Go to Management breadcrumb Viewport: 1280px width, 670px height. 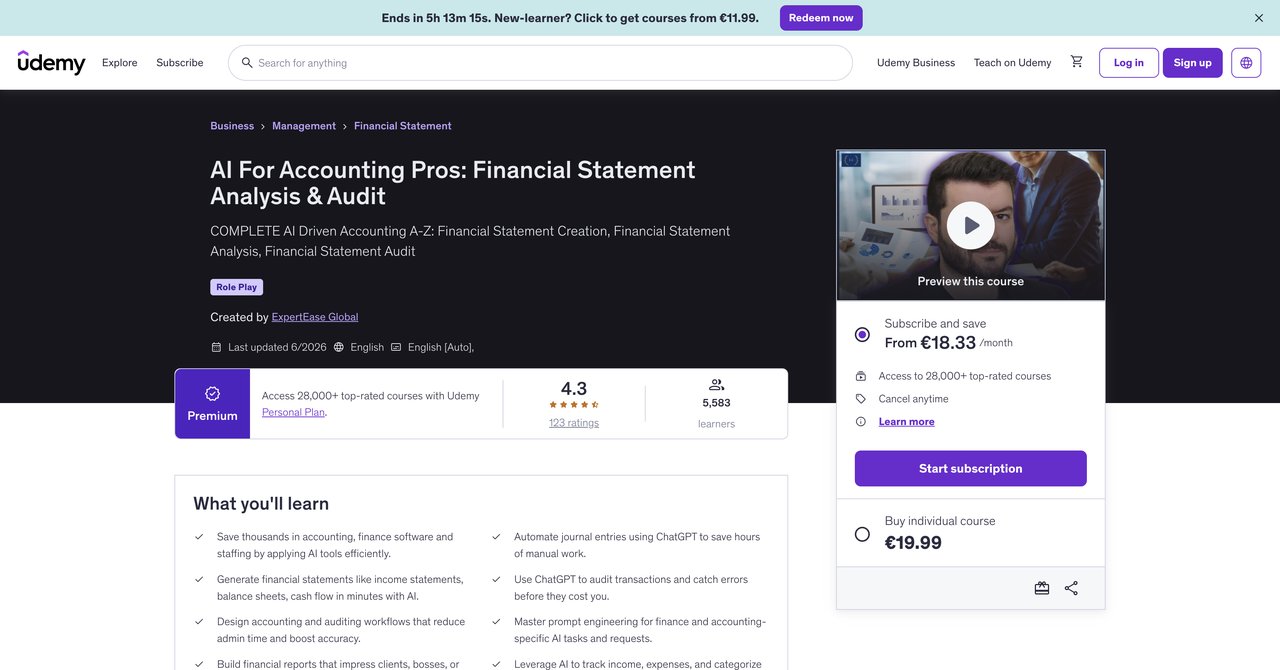click(304, 126)
